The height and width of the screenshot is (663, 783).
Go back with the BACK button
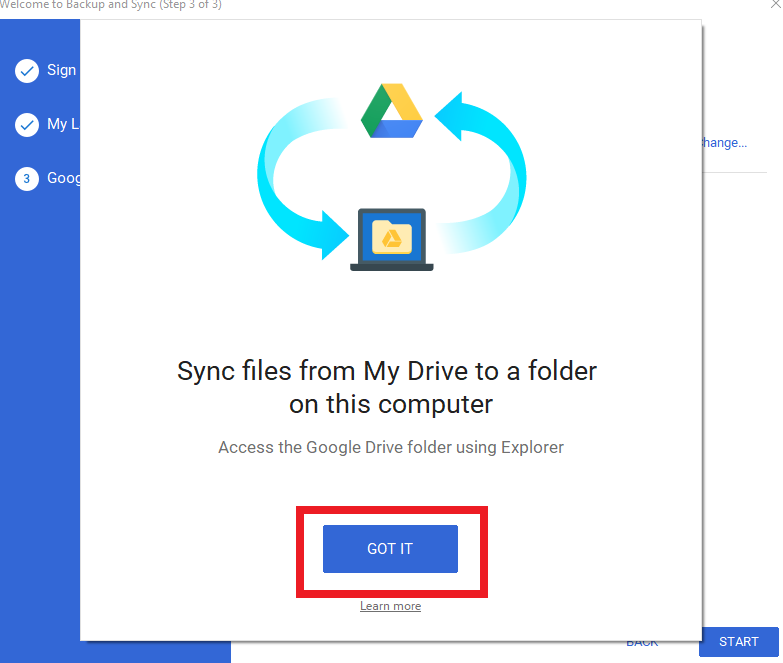[x=642, y=644]
